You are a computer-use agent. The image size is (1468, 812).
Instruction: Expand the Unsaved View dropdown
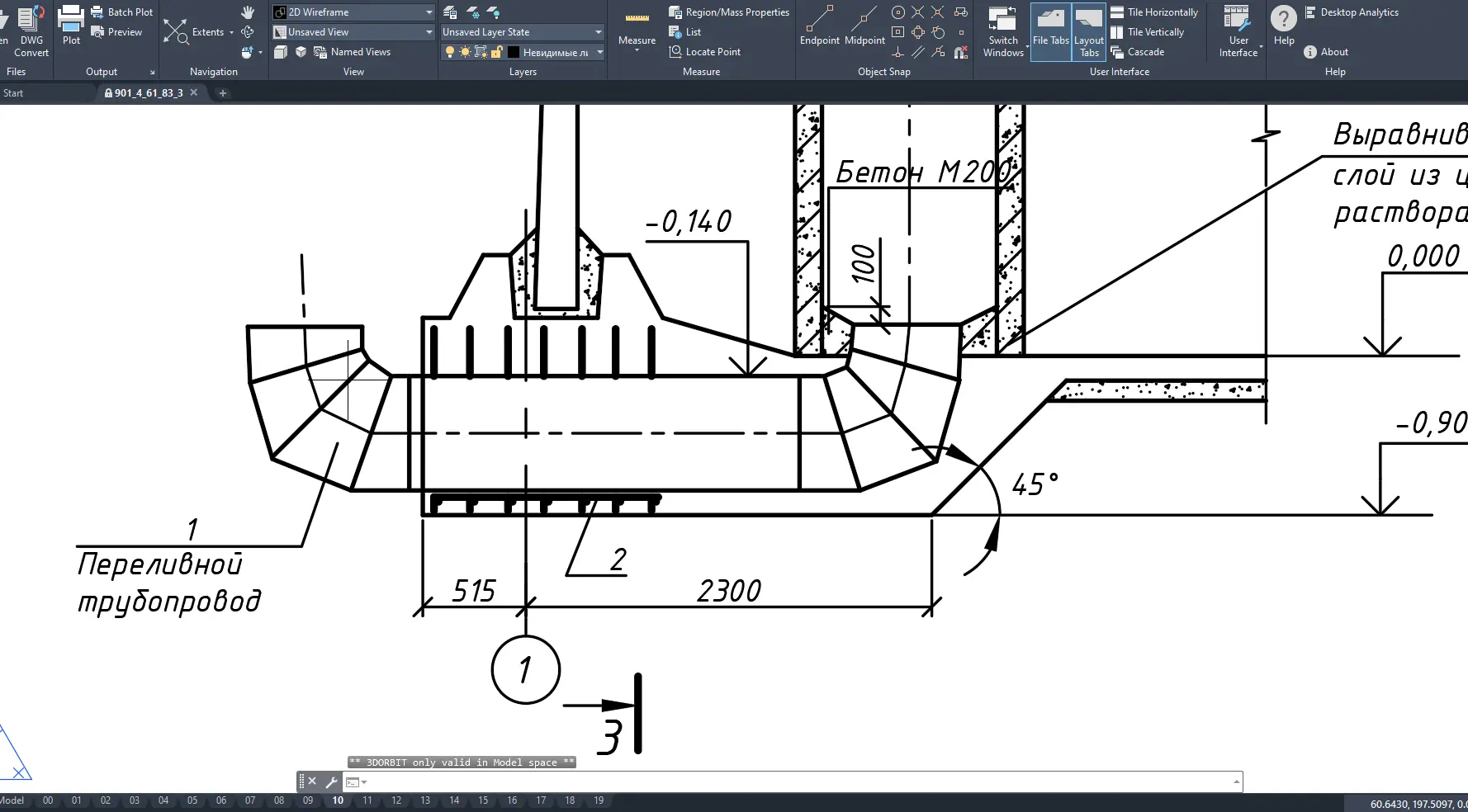(429, 32)
